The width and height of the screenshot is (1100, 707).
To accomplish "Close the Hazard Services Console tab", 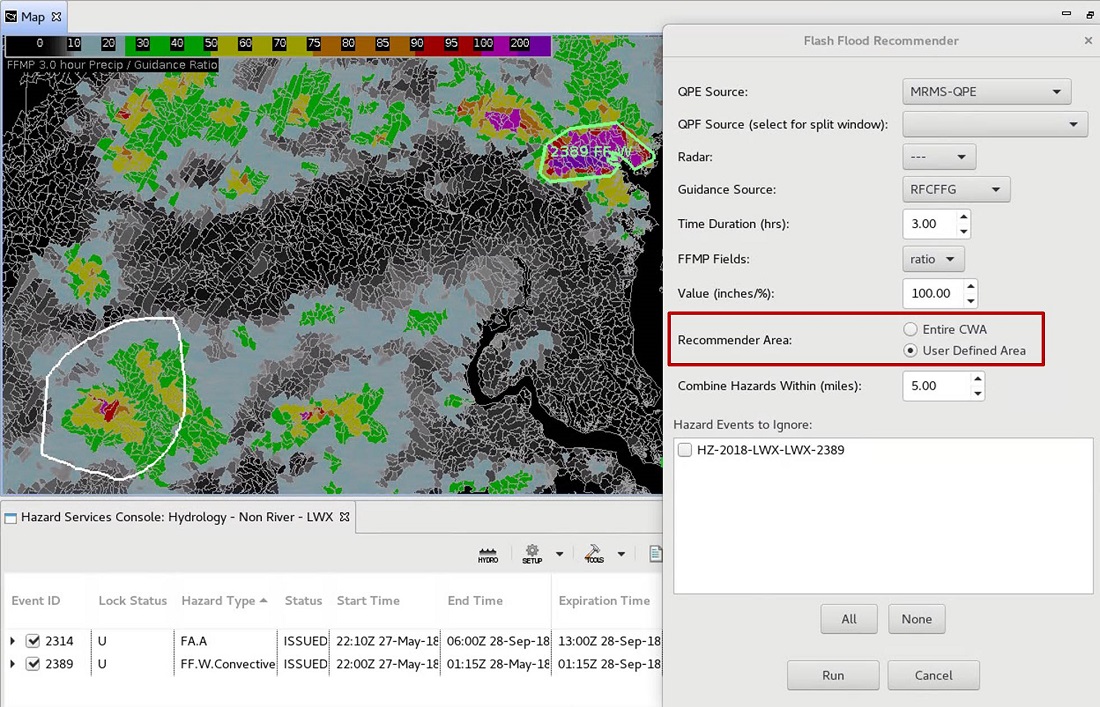I will pos(344,517).
